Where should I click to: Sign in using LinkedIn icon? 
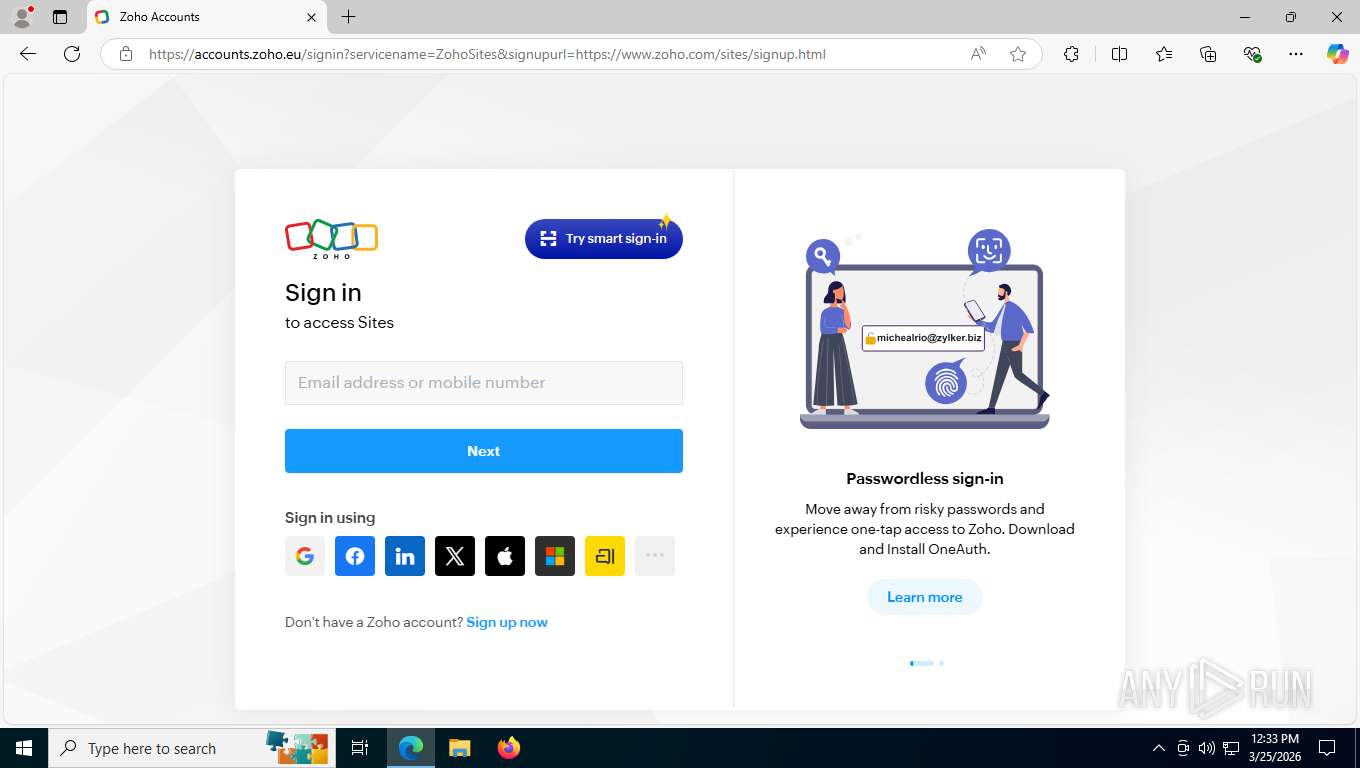(405, 556)
